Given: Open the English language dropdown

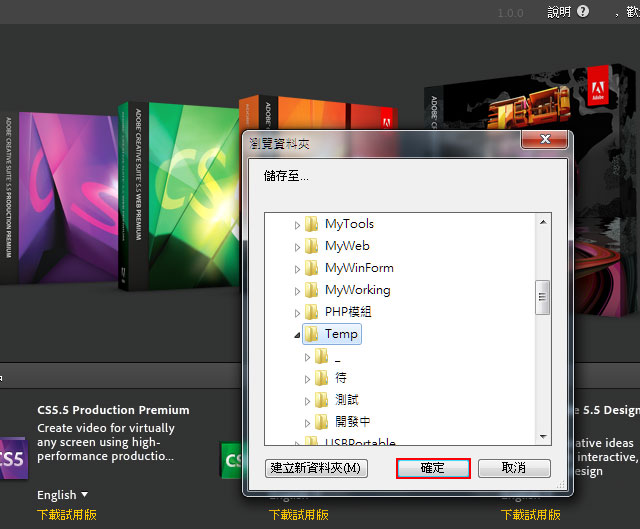Looking at the screenshot, I should click(62, 495).
